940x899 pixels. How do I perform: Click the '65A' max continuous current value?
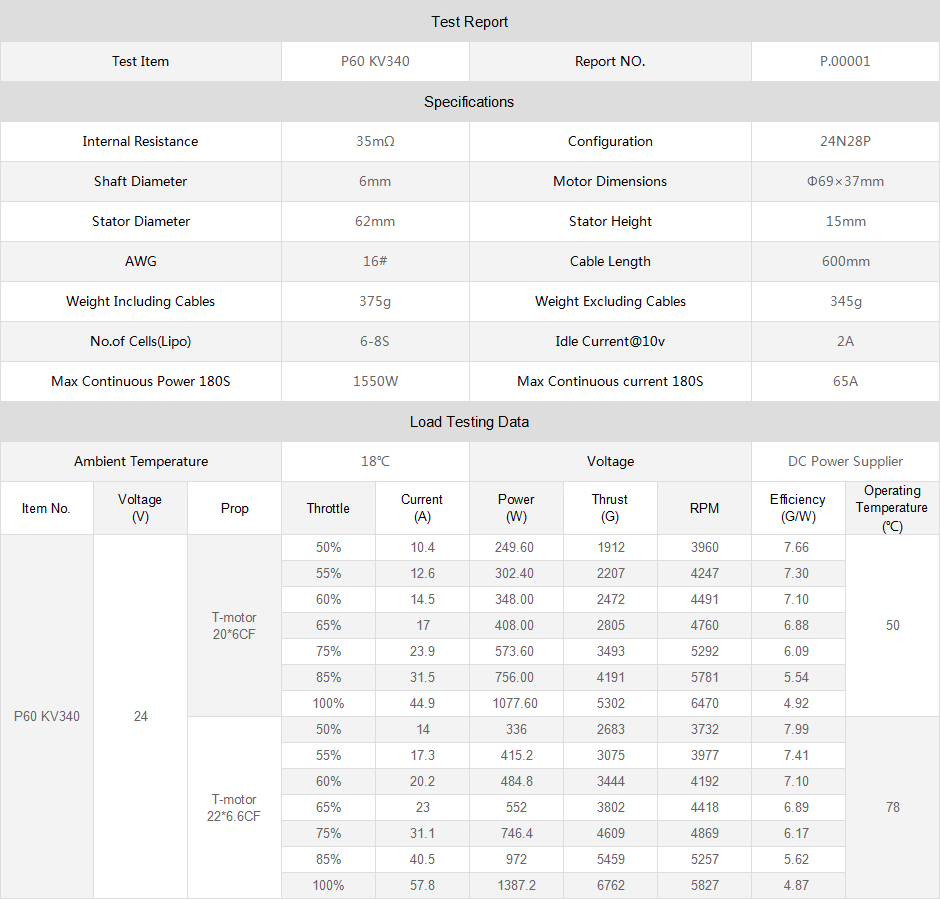[845, 381]
